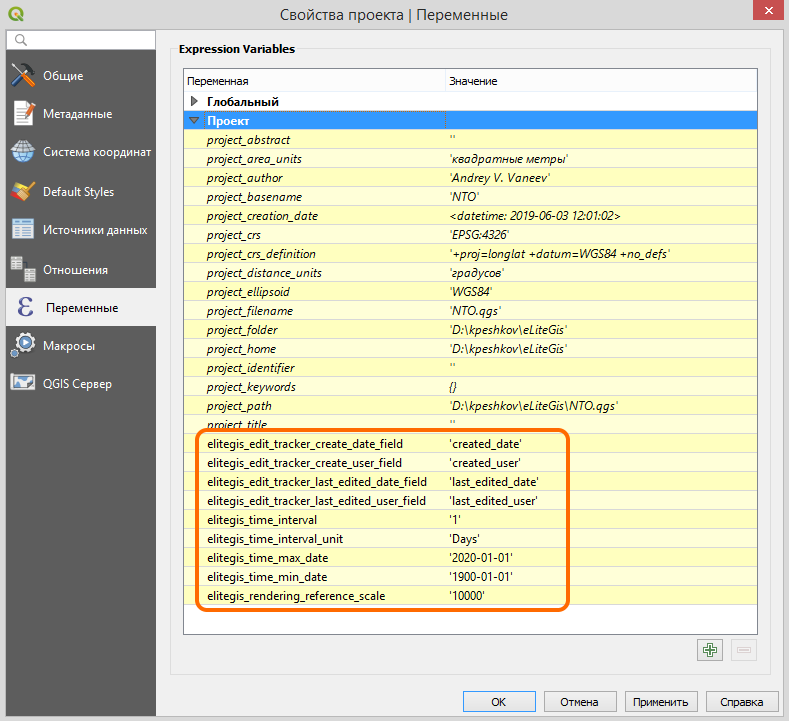Open the Macros (Макросы) gear icon
789x721 pixels.
23,346
